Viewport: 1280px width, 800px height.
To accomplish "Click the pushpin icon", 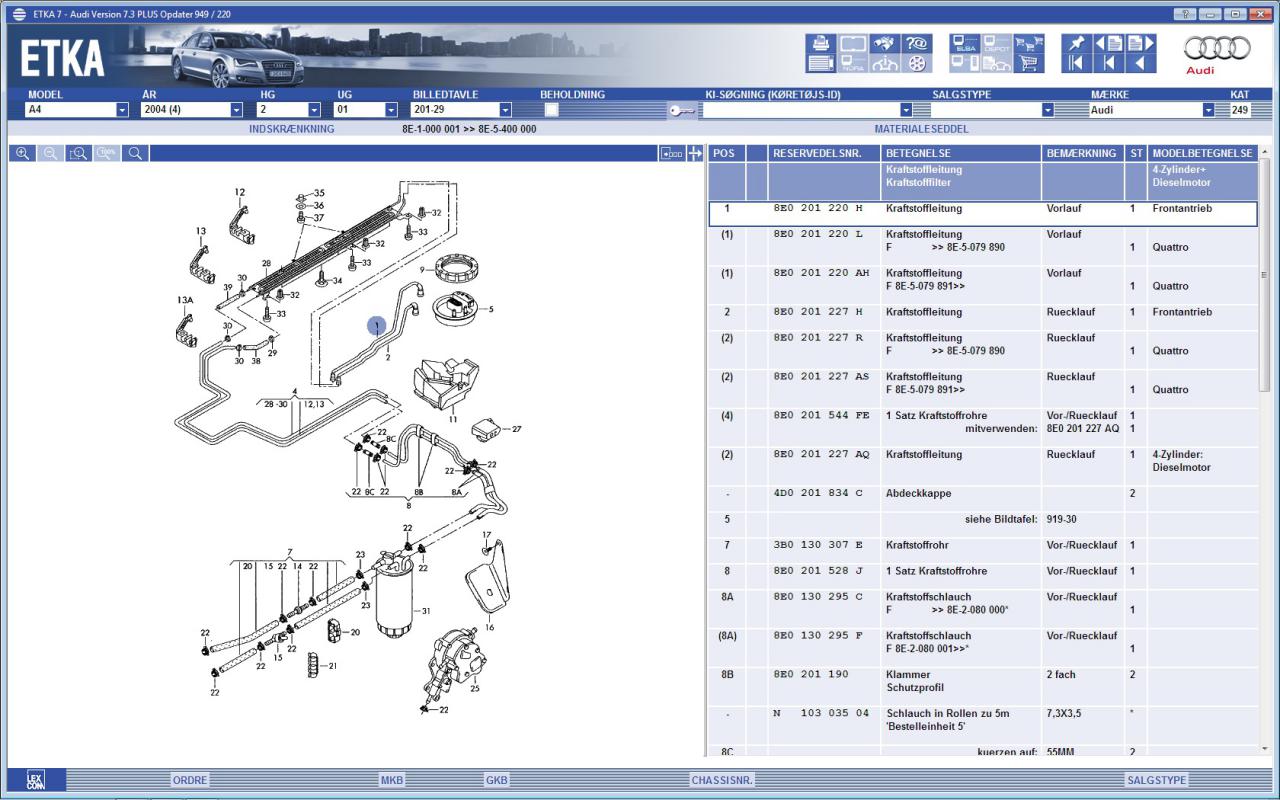I will tap(1076, 43).
